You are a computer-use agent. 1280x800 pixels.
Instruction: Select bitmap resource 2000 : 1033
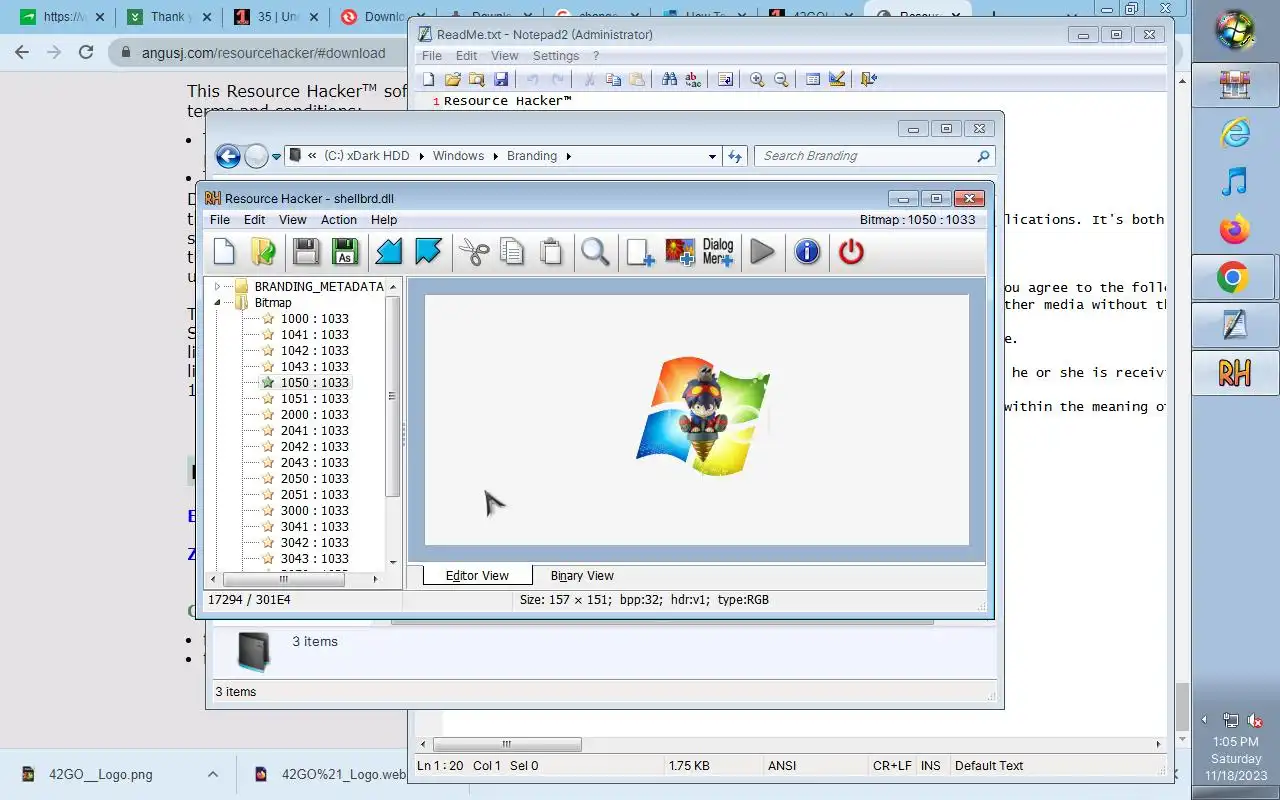click(314, 415)
